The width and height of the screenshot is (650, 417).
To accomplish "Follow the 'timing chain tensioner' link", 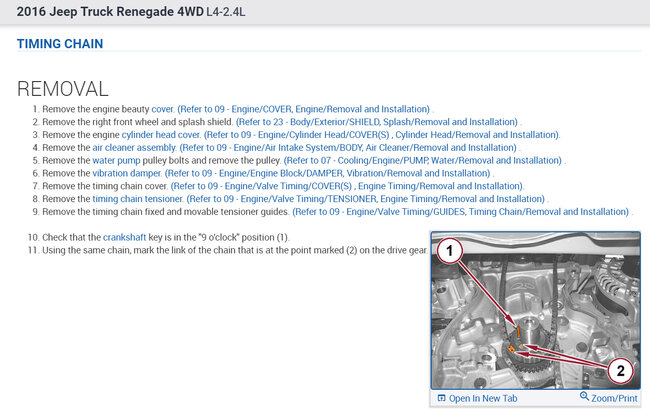I will pos(138,199).
